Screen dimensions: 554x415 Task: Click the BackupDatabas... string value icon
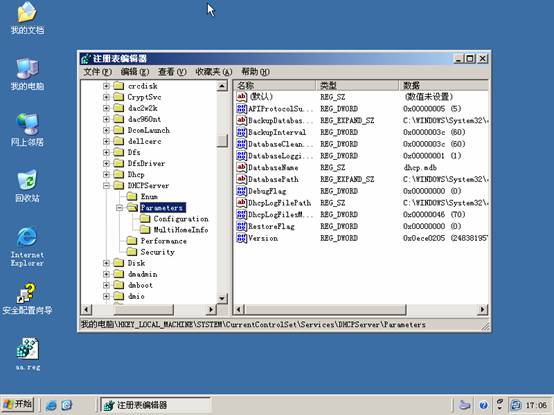point(241,120)
